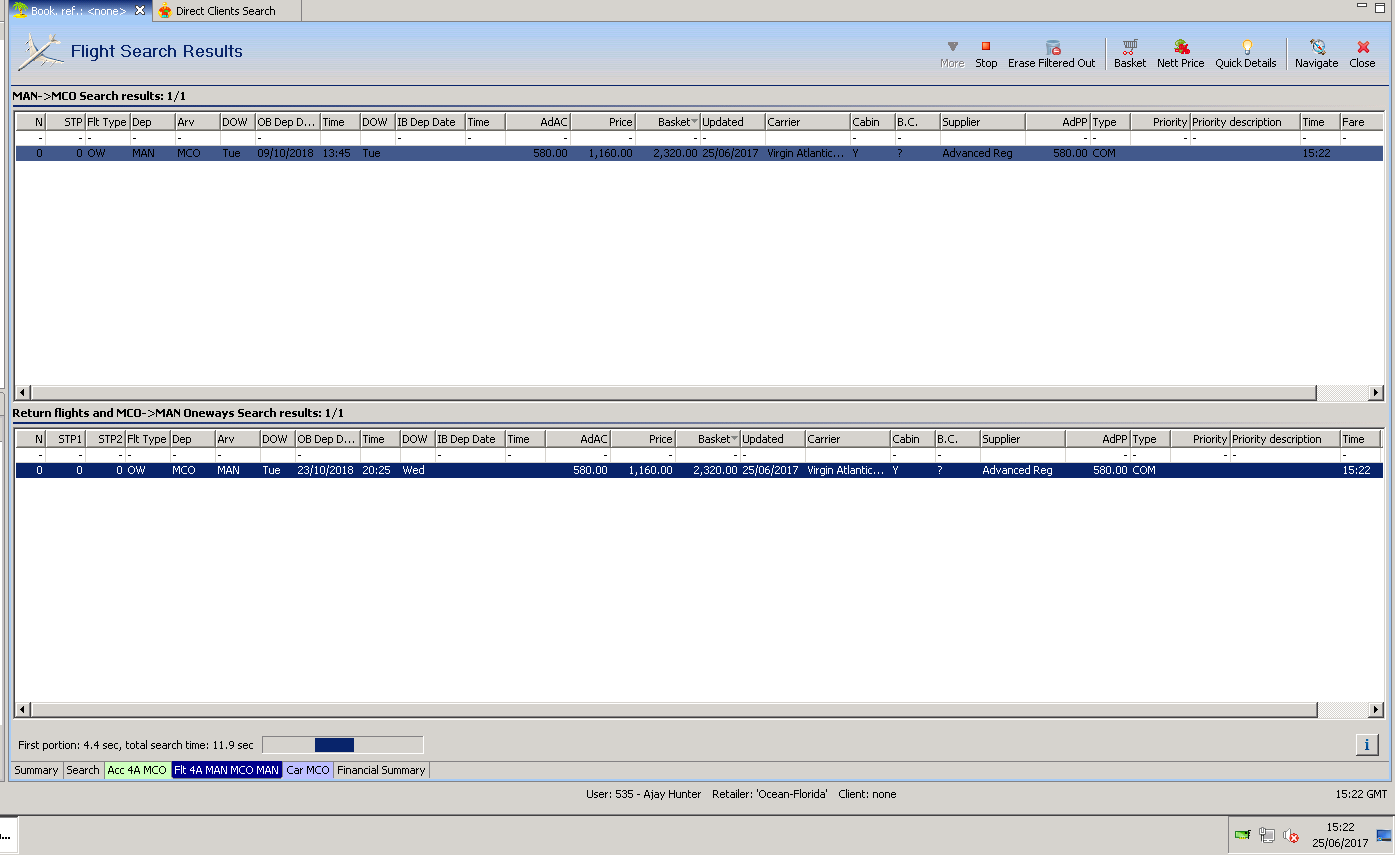Select the Flt 4A MAN MCO MAN tab
The image size is (1395, 855).
click(227, 770)
